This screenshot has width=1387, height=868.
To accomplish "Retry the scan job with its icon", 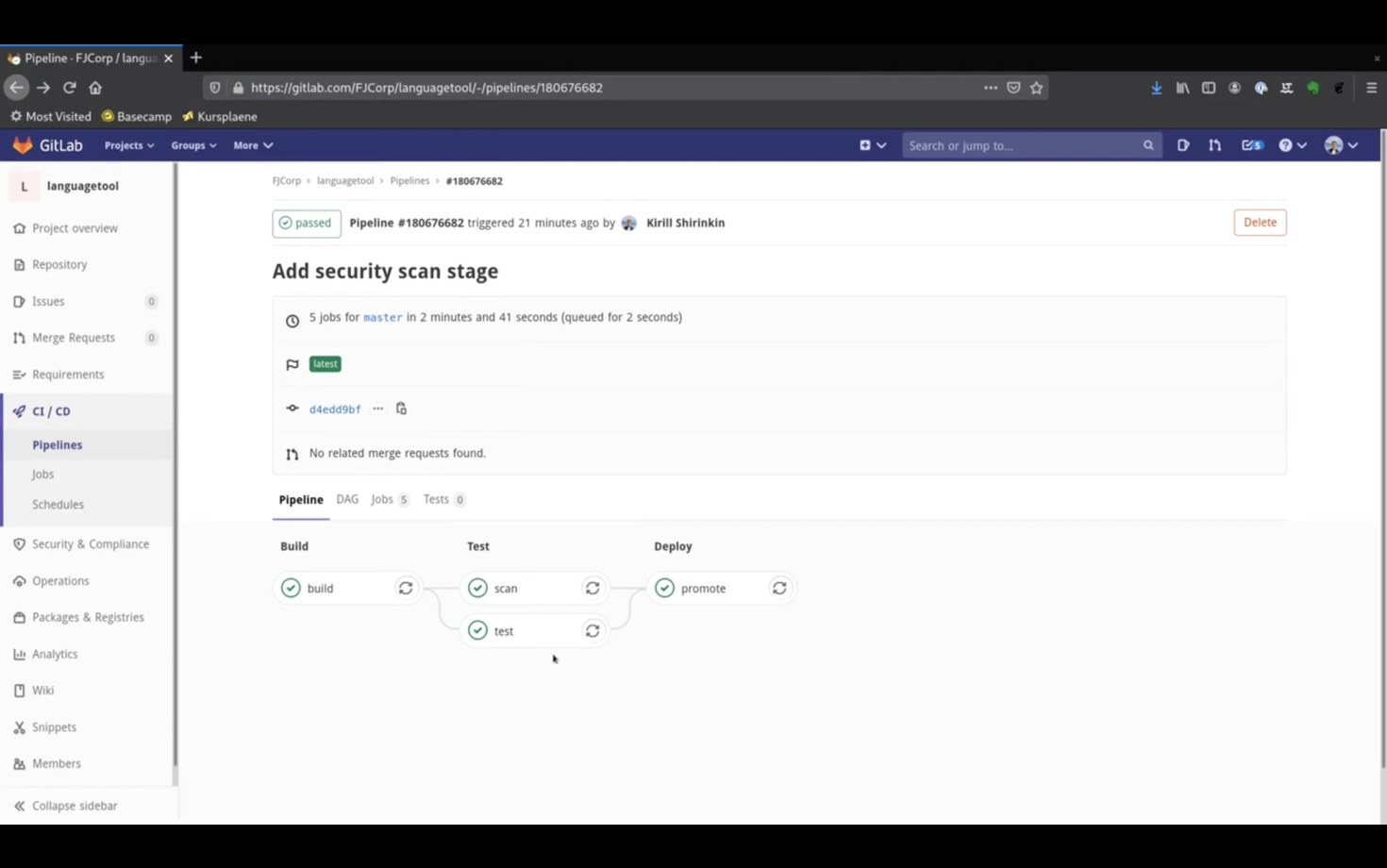I will (593, 588).
